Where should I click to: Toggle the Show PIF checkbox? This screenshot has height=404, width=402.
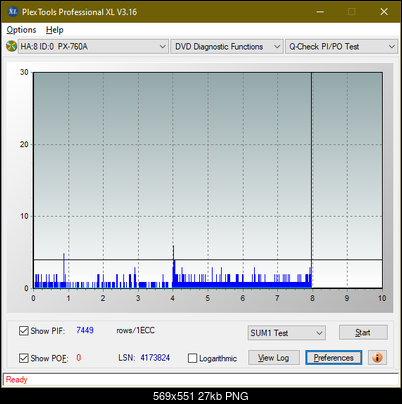24,331
